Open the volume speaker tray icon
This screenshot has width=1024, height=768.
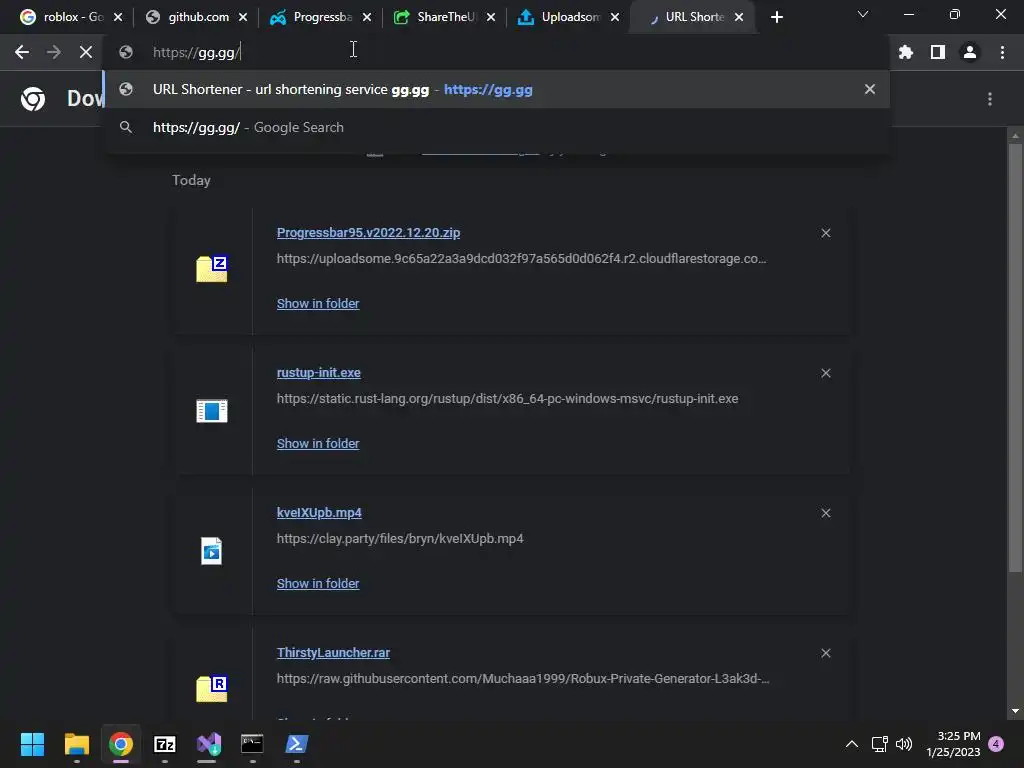coord(904,744)
